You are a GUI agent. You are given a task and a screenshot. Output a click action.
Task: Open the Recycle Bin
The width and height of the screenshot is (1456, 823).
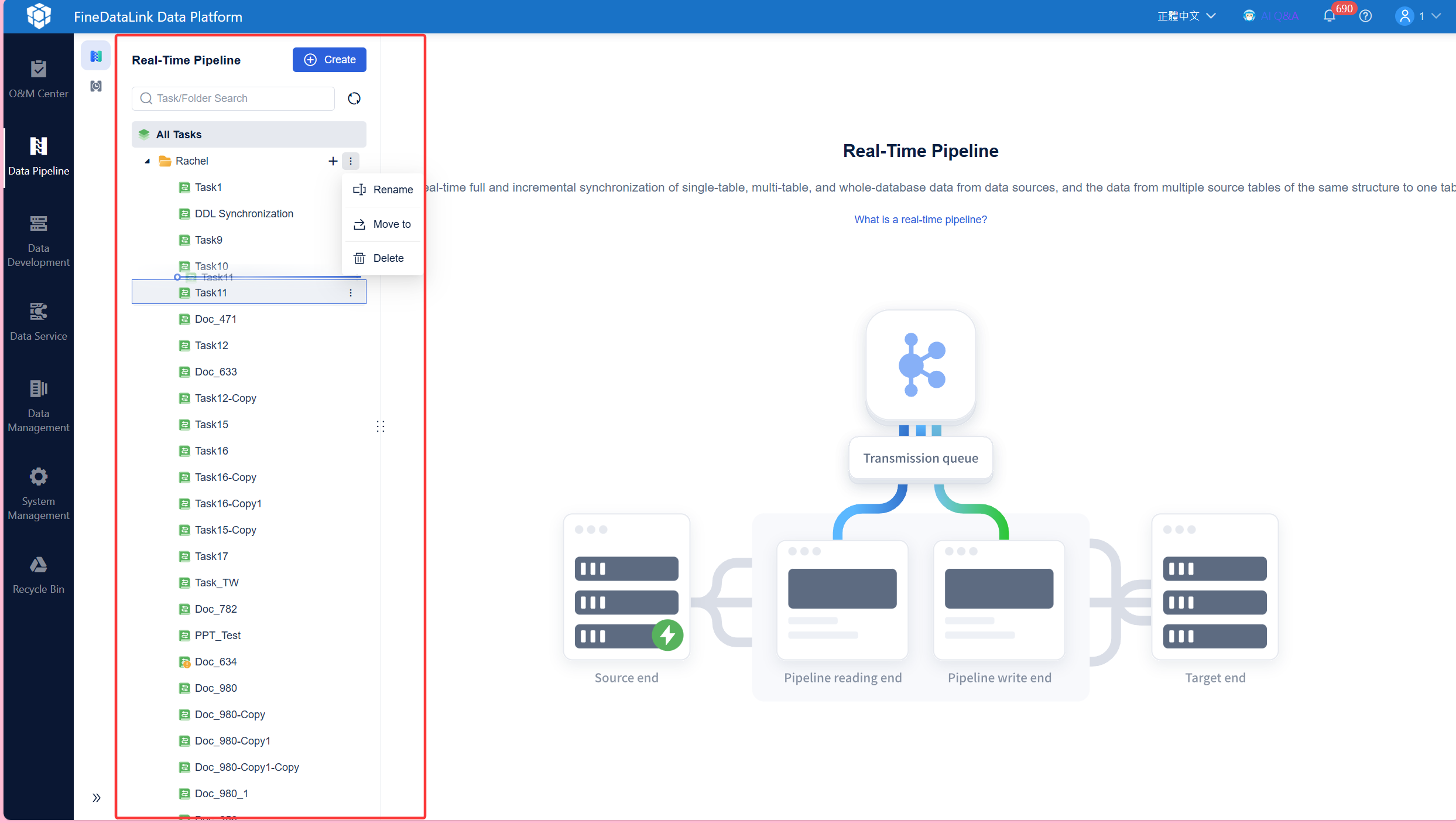(39, 574)
